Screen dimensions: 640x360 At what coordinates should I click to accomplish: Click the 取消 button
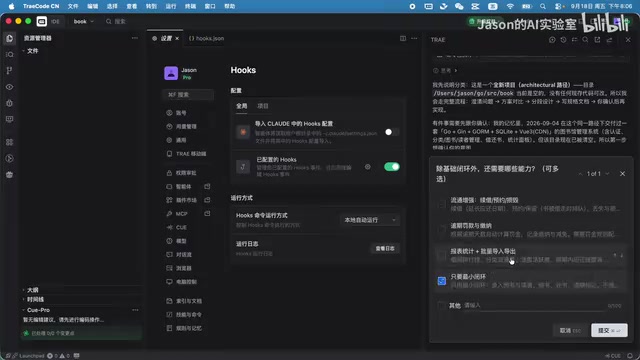click(570, 331)
